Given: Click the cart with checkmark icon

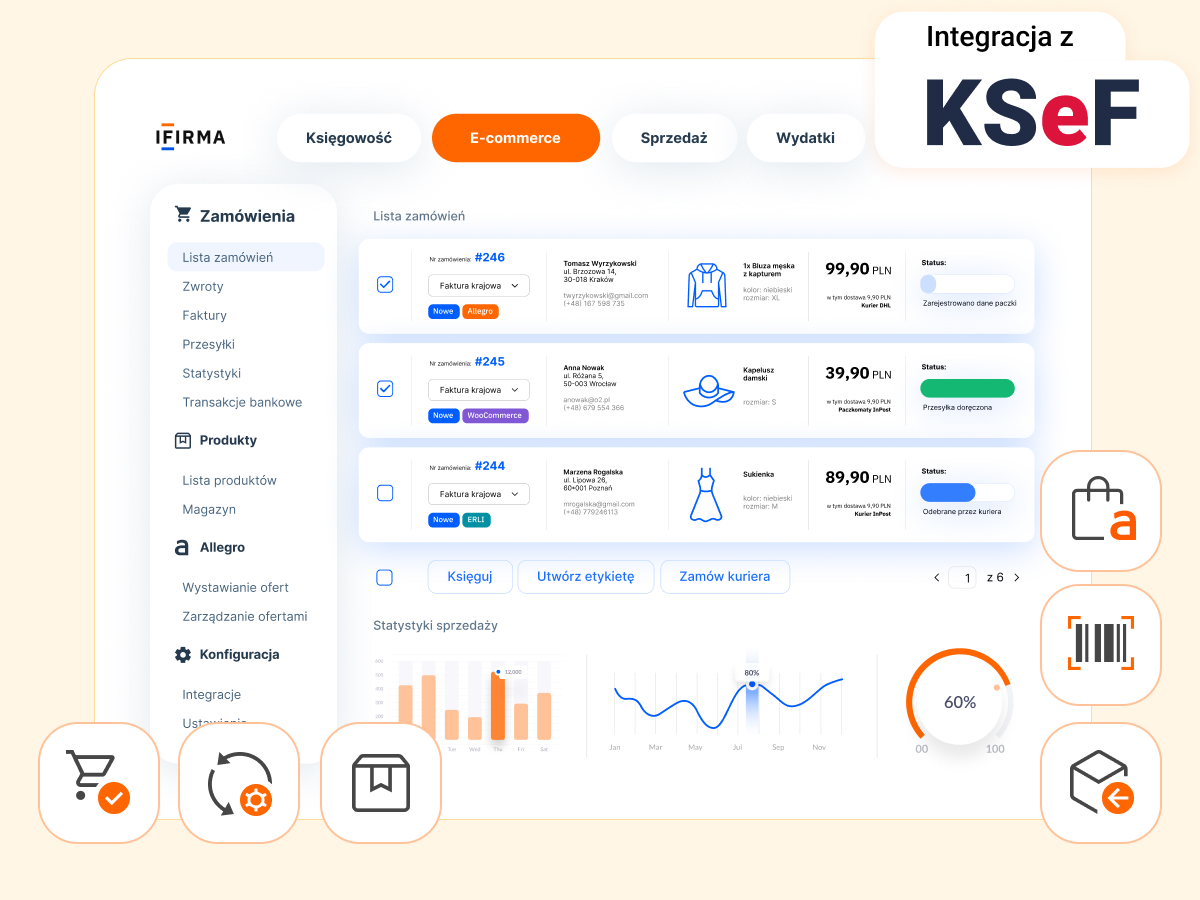Looking at the screenshot, I should coord(98,783).
